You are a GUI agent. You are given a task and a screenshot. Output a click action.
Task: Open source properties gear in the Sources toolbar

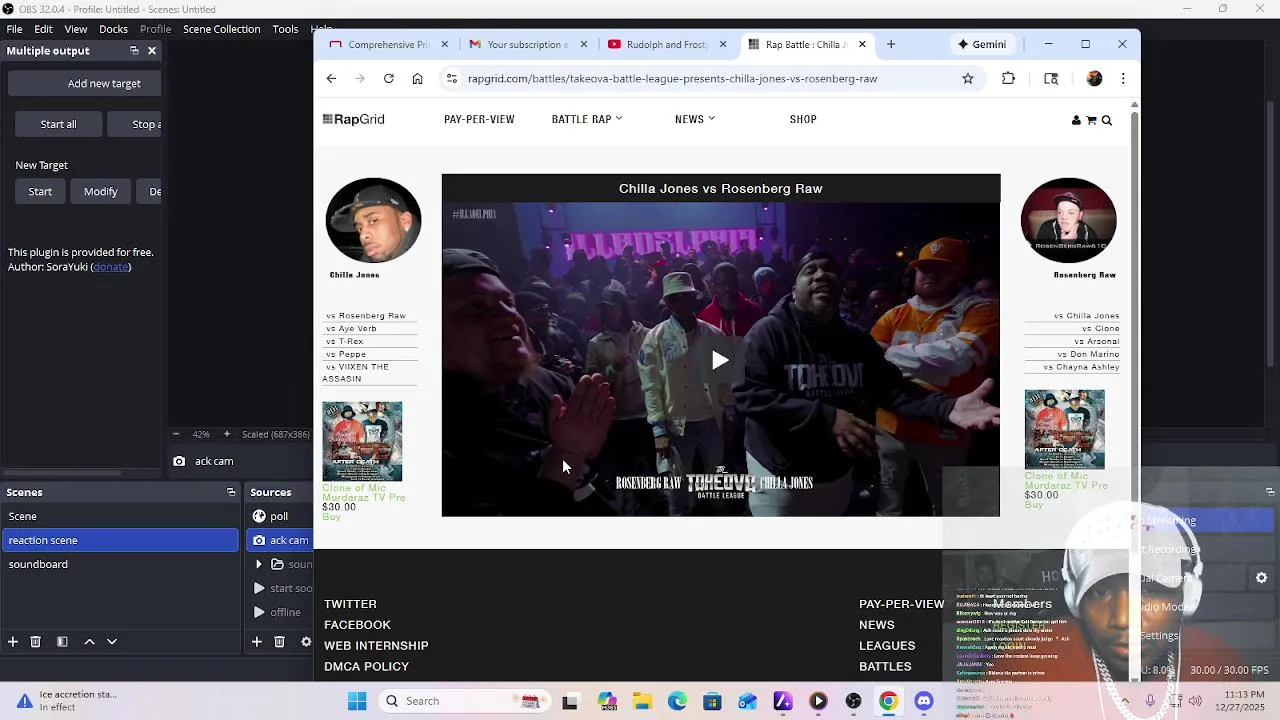(x=306, y=641)
